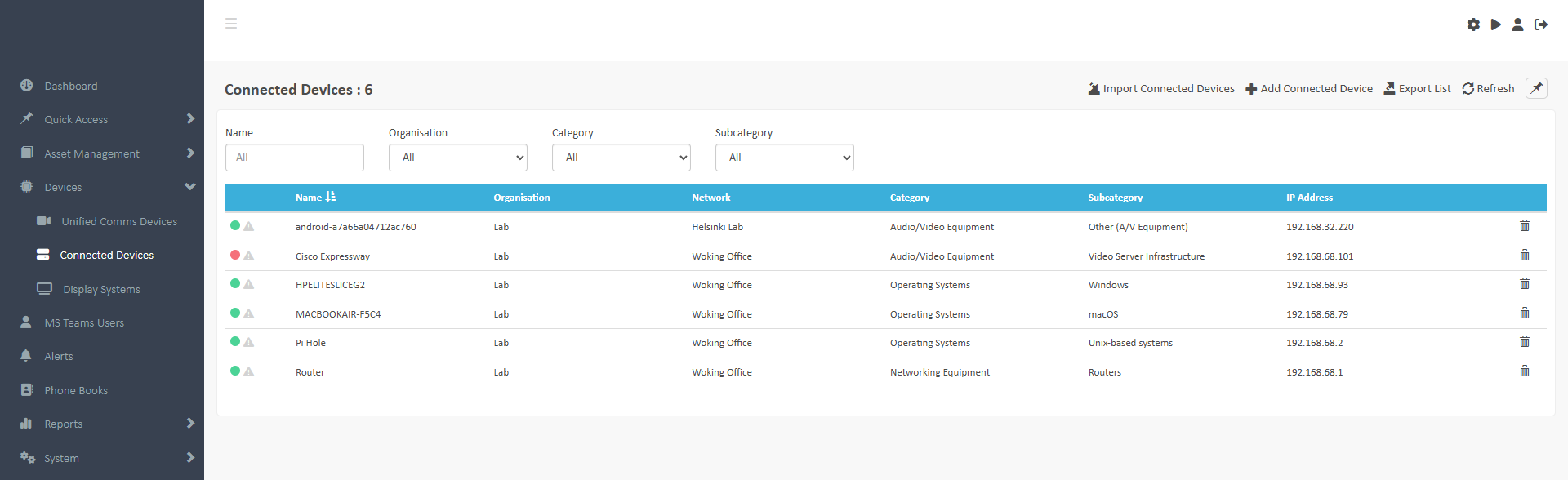
Task: Open Dashboard in the sidebar
Action: point(71,86)
